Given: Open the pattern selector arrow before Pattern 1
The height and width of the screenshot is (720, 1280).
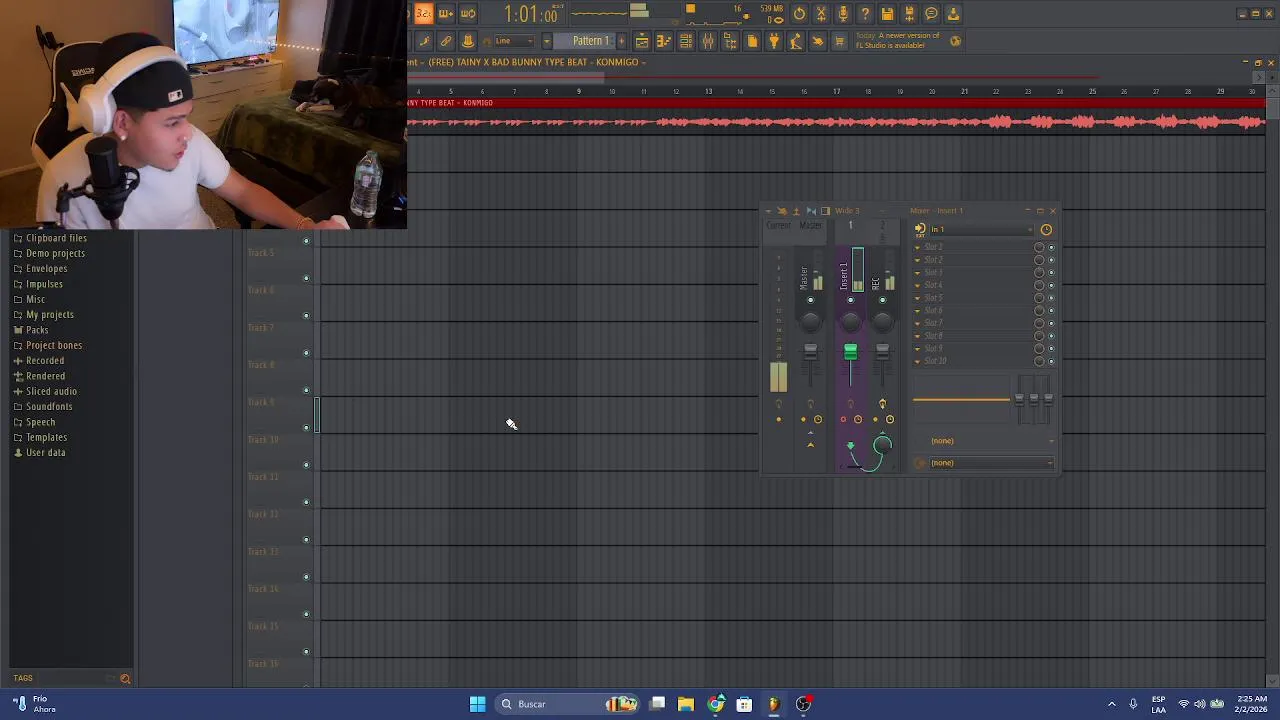Looking at the screenshot, I should click(547, 41).
